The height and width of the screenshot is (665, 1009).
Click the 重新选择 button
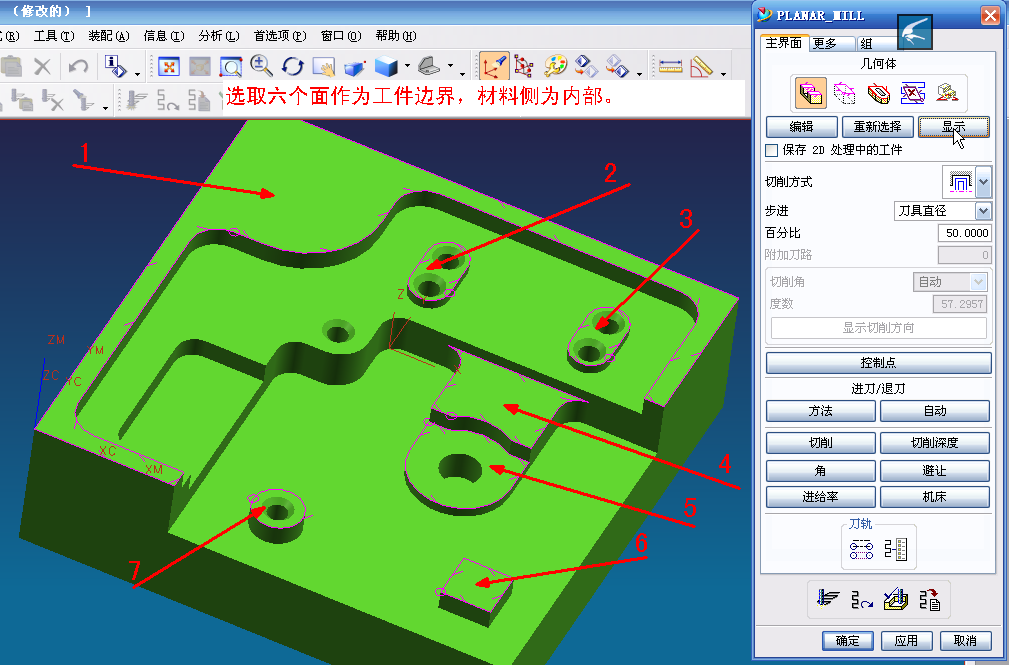[x=878, y=127]
